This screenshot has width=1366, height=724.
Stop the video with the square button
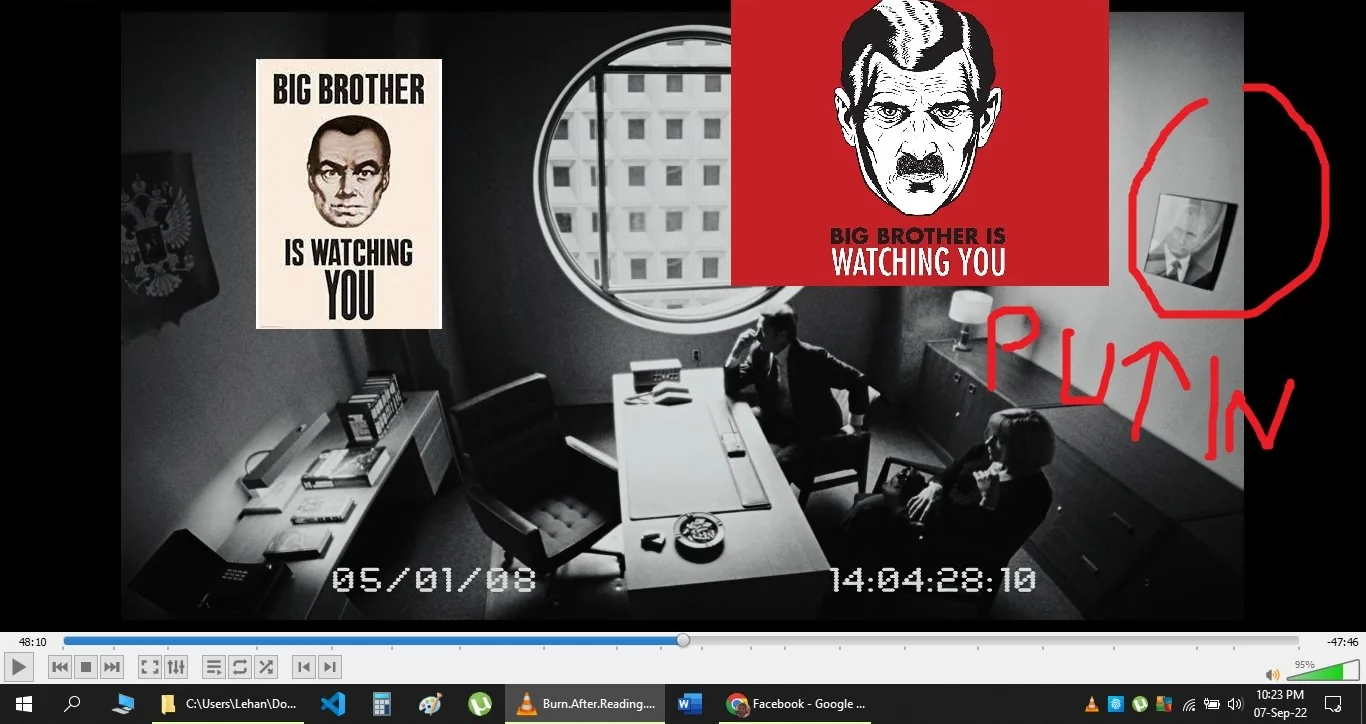[x=86, y=667]
